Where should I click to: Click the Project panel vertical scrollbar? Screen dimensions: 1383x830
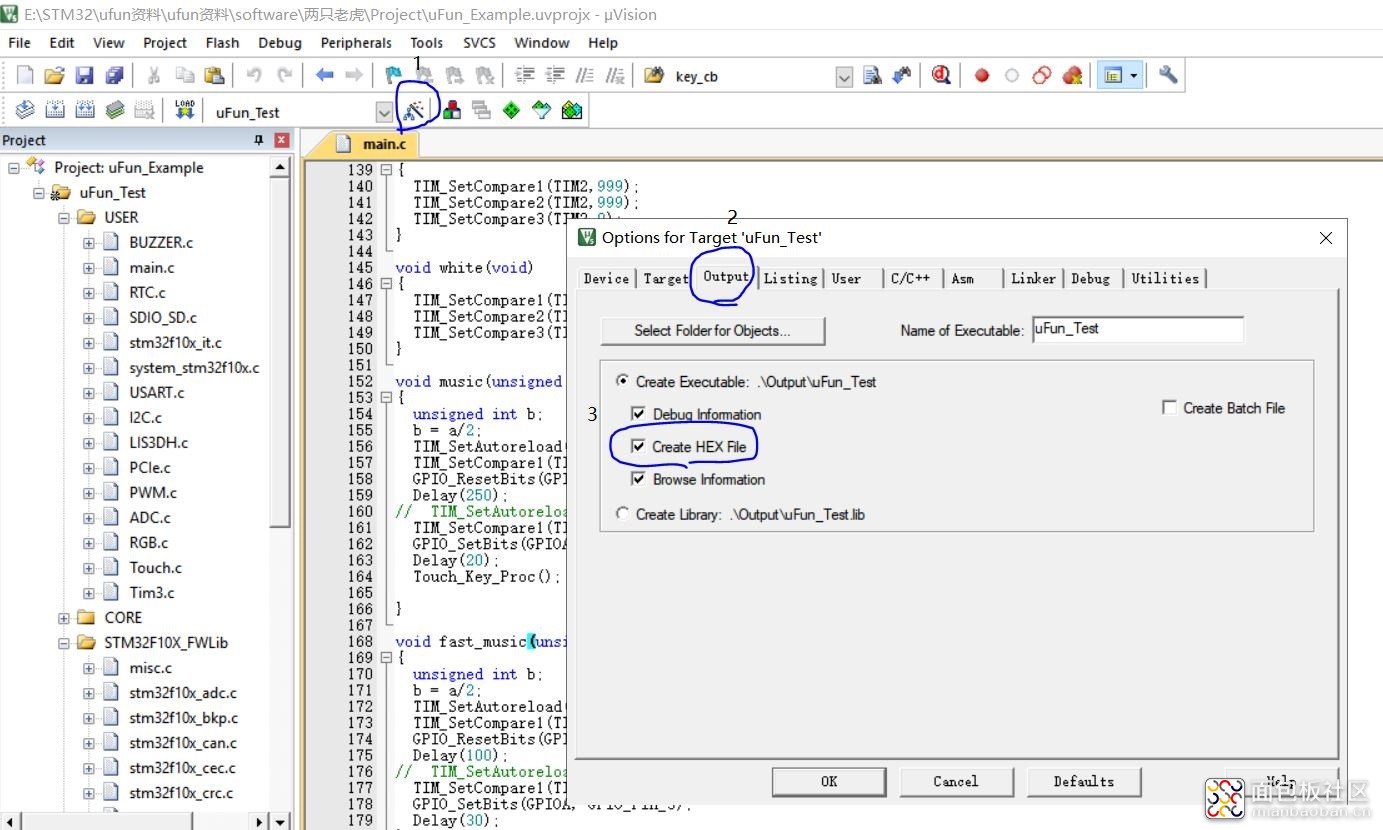[281, 490]
